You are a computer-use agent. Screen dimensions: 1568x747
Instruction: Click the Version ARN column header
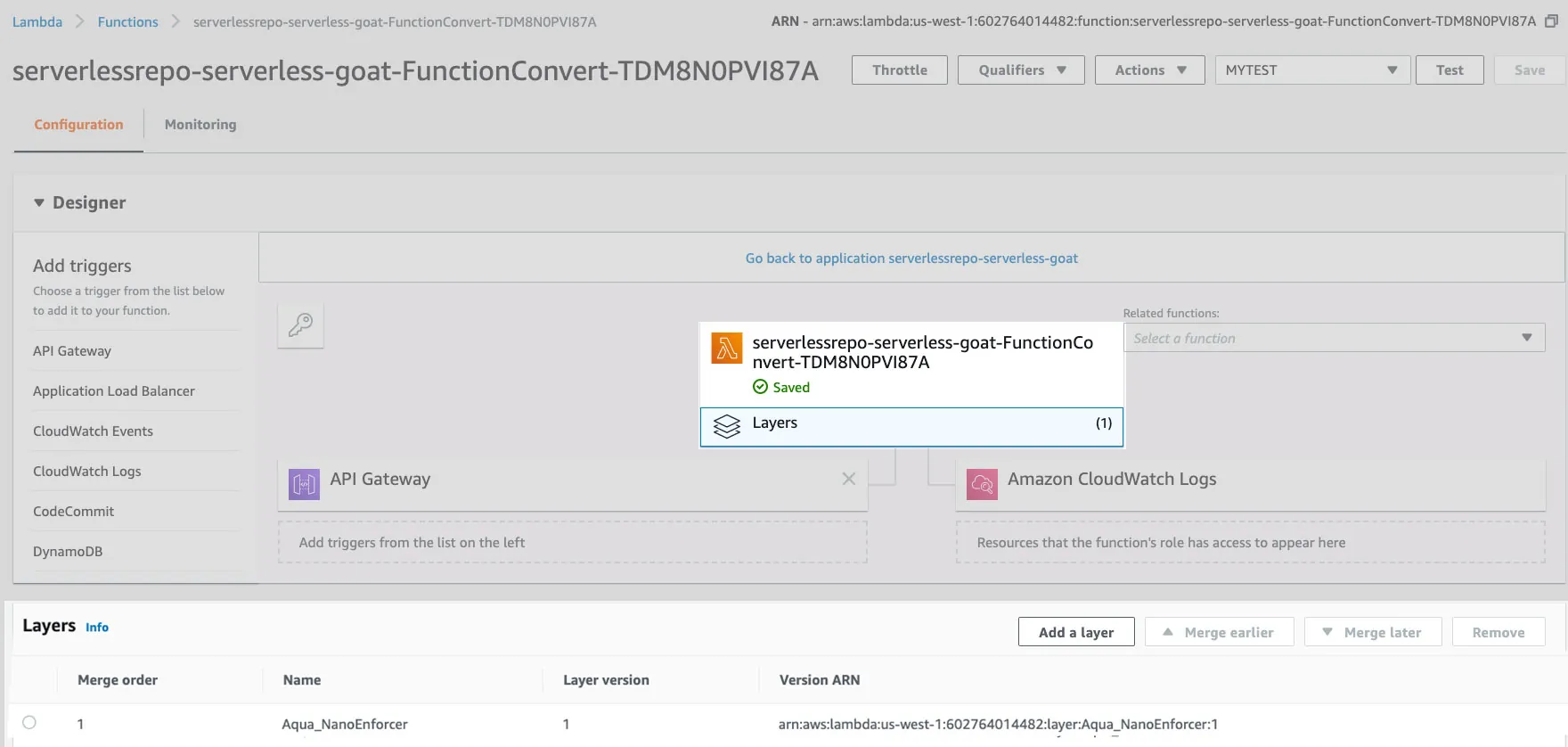(820, 680)
